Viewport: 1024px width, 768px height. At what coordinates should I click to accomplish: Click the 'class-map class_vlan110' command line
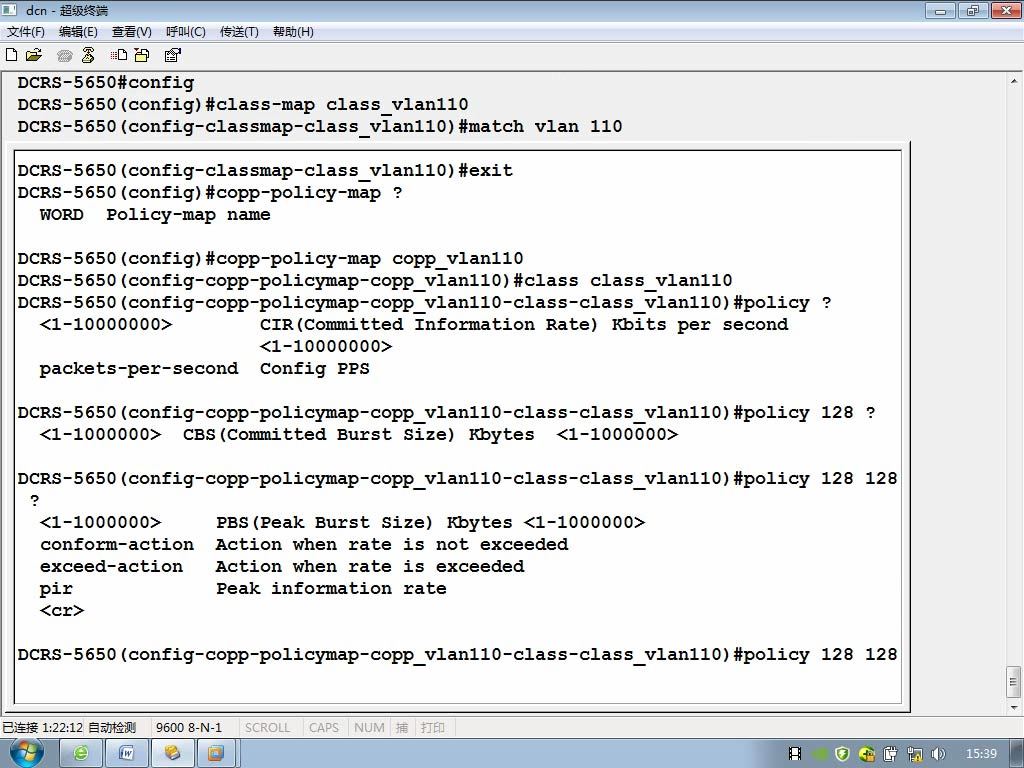243,104
